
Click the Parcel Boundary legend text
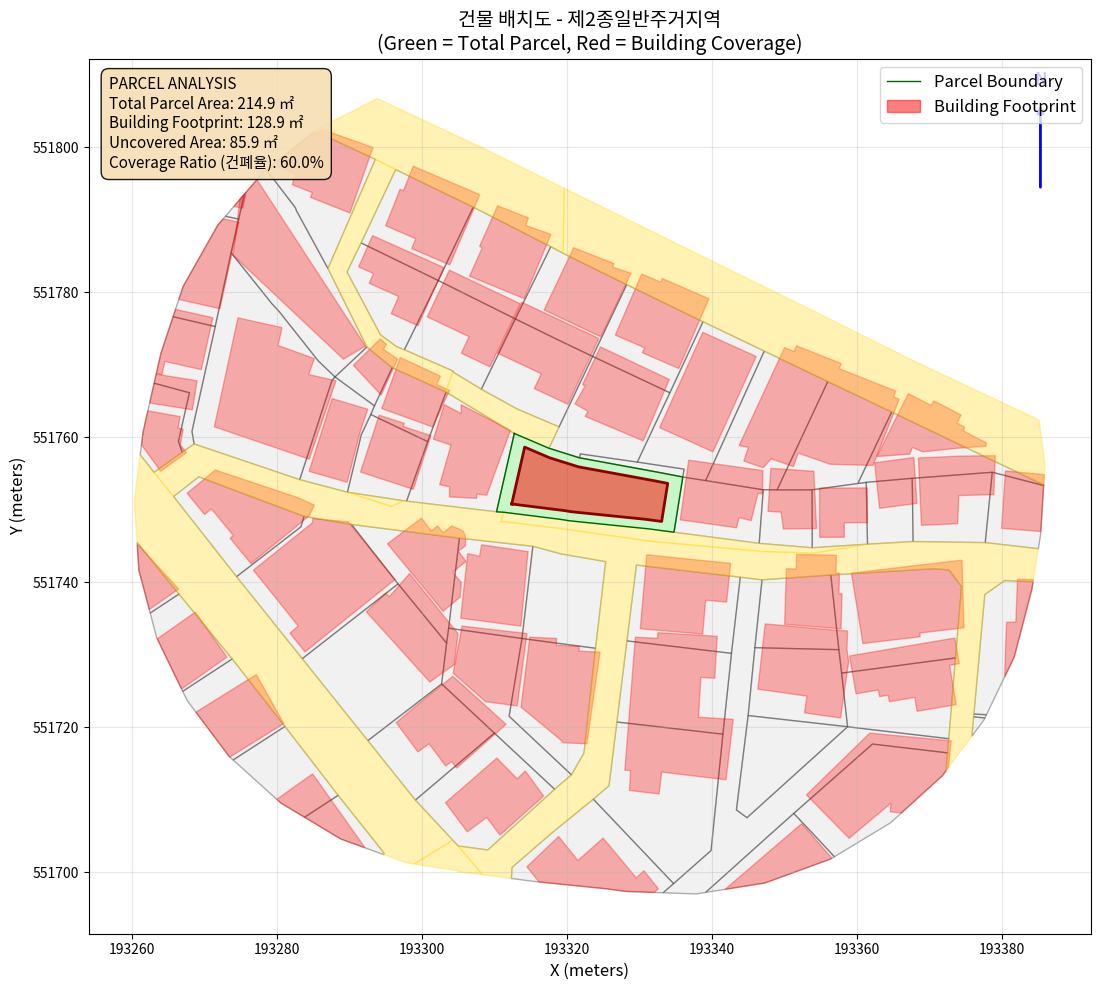(x=998, y=82)
